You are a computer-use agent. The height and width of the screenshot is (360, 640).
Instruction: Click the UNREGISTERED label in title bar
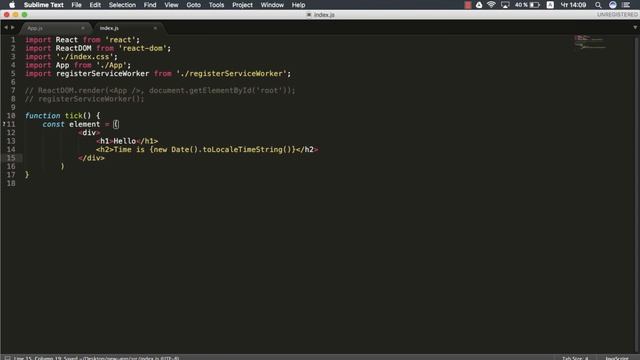617,15
